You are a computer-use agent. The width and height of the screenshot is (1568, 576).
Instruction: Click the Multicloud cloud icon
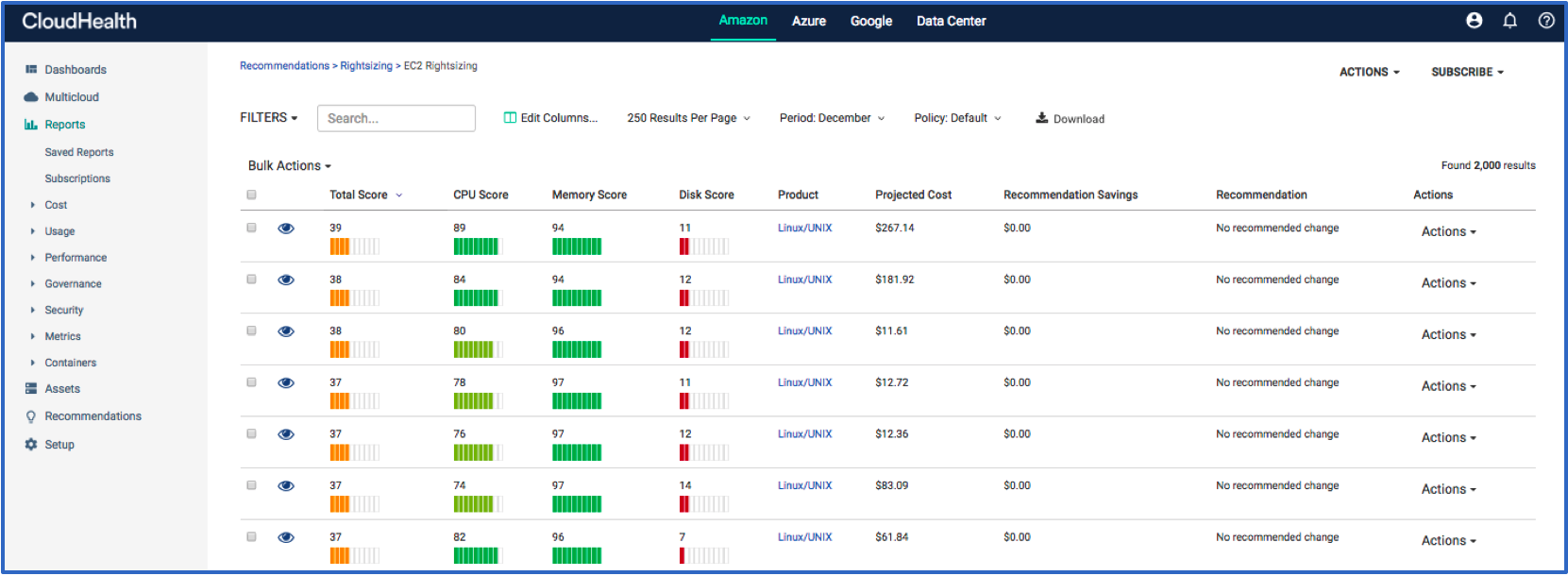(31, 97)
